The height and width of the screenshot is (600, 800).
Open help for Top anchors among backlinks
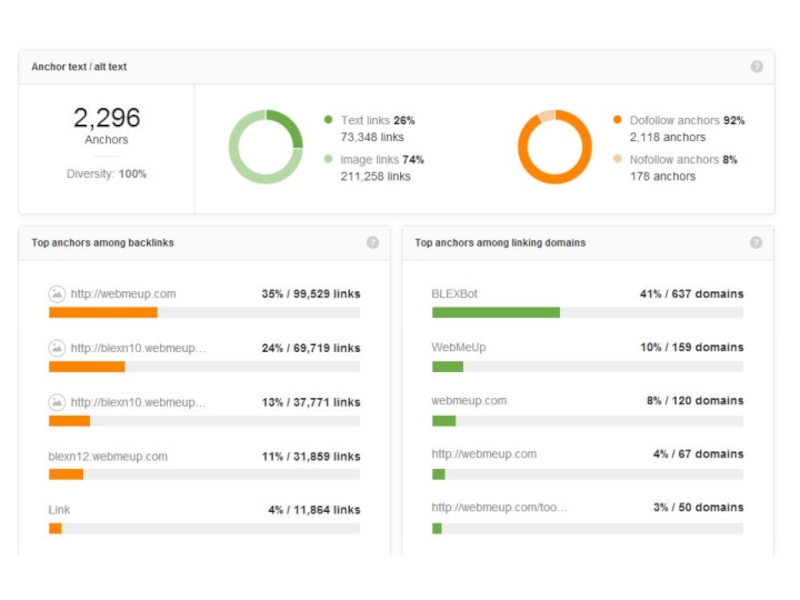(x=373, y=242)
